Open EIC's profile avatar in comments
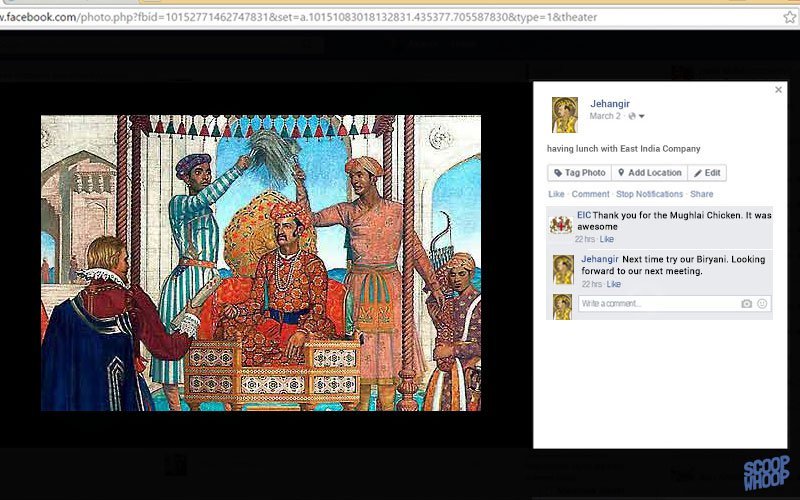Screen dimensions: 800x500 561,224
